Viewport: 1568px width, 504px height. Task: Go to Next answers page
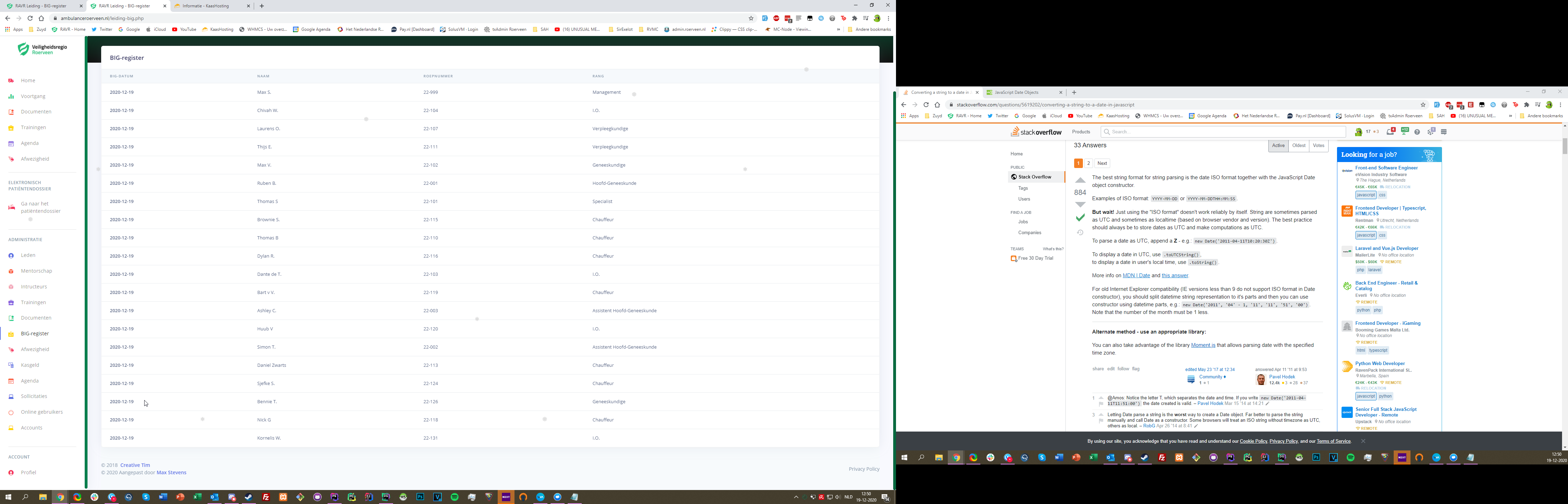[x=1102, y=163]
